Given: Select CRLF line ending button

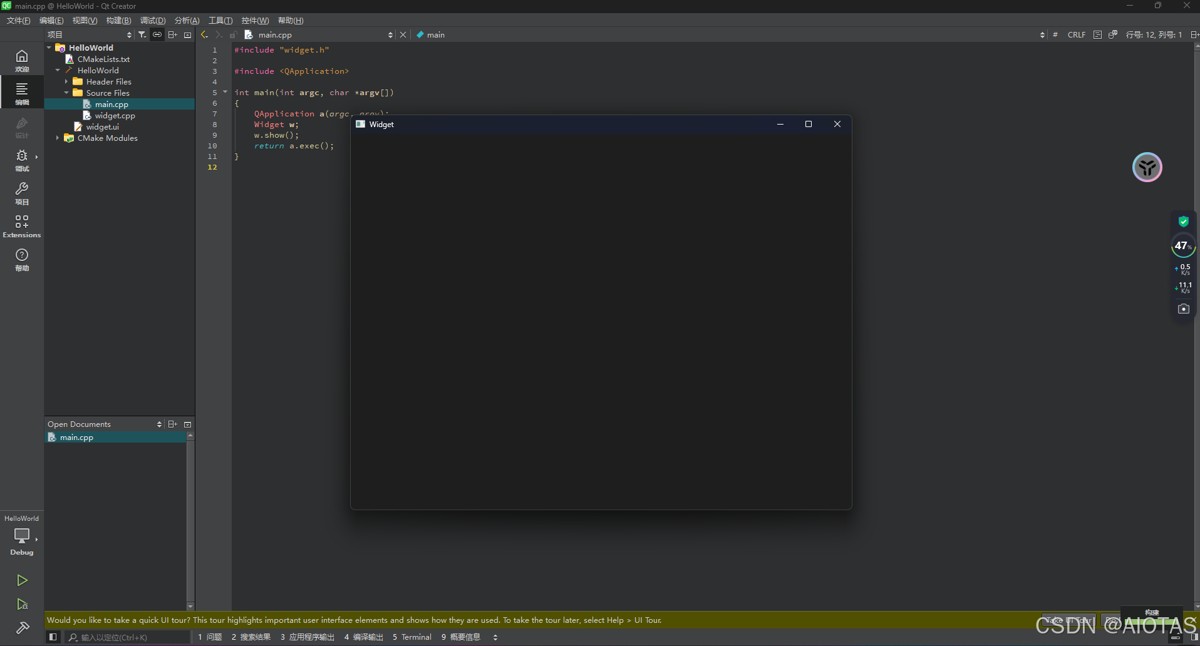Looking at the screenshot, I should (x=1076, y=34).
